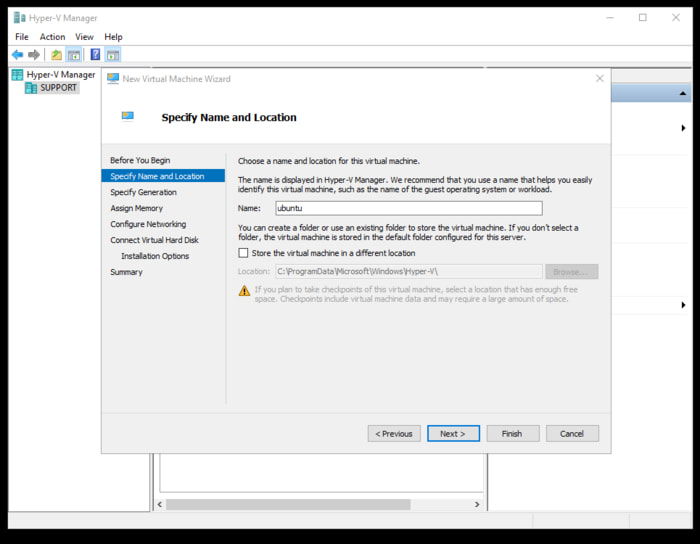Collapse the Actions pane section with the up arrow
The width and height of the screenshot is (700, 544).
[683, 93]
